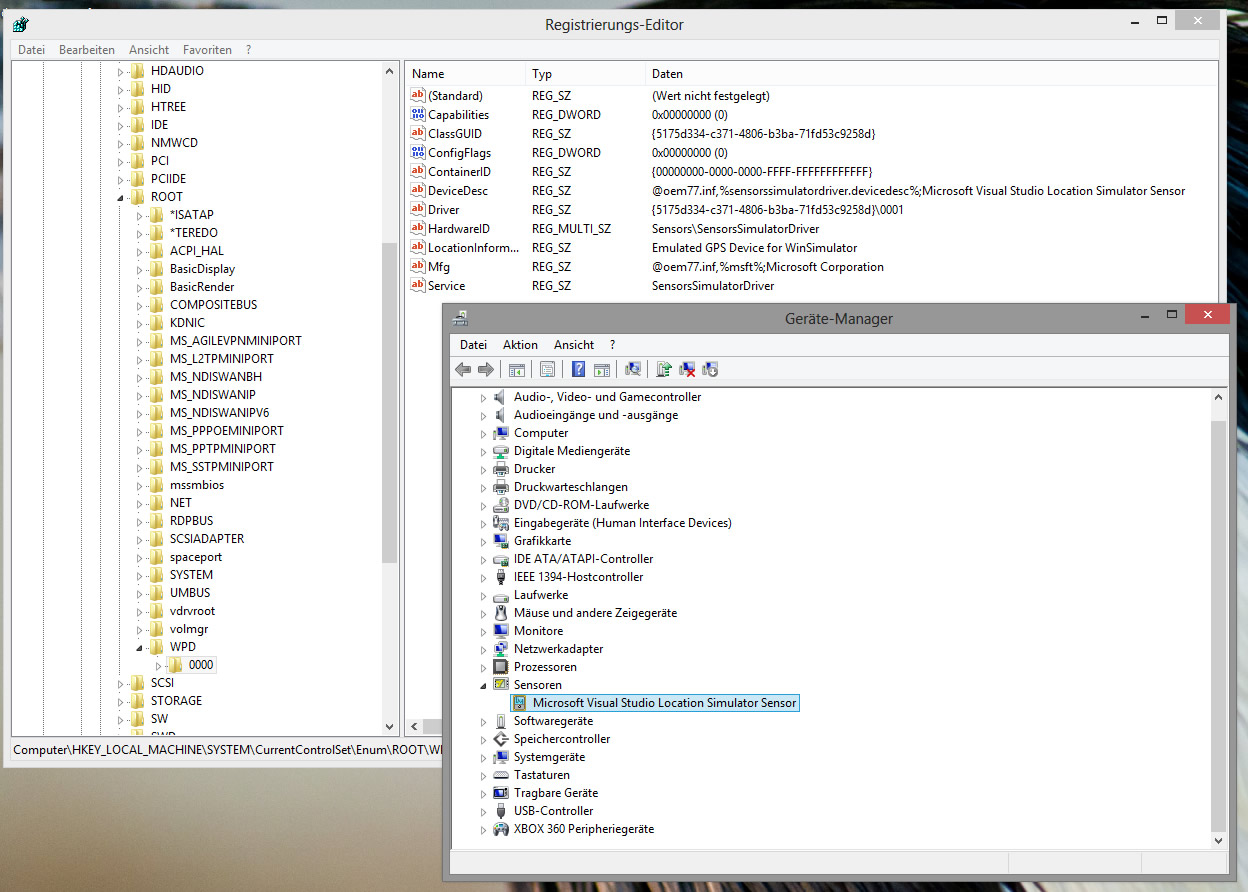This screenshot has width=1248, height=892.
Task: Select Tragbare Geräte in device list
Action: (x=555, y=793)
